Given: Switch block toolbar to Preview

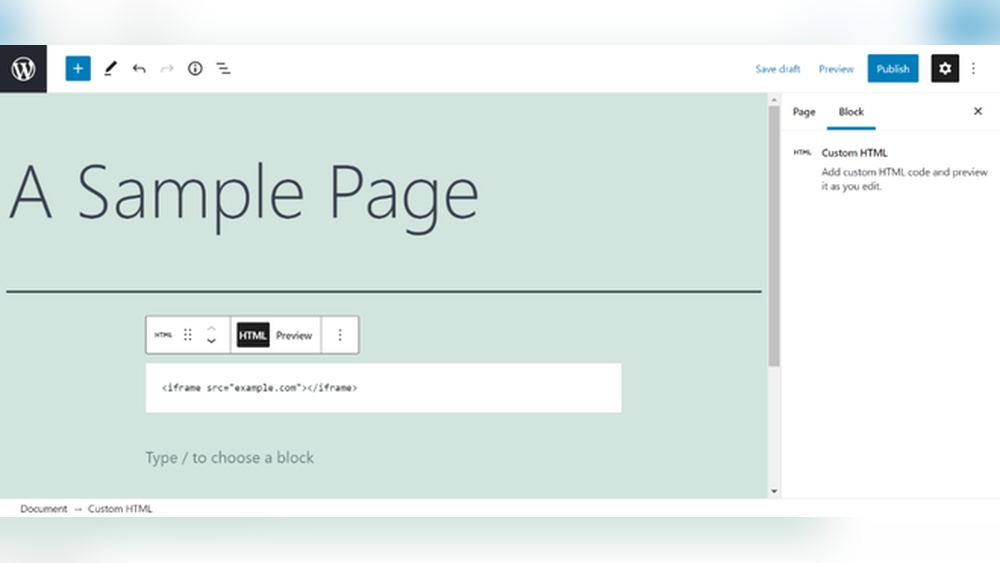Looking at the screenshot, I should coord(294,335).
